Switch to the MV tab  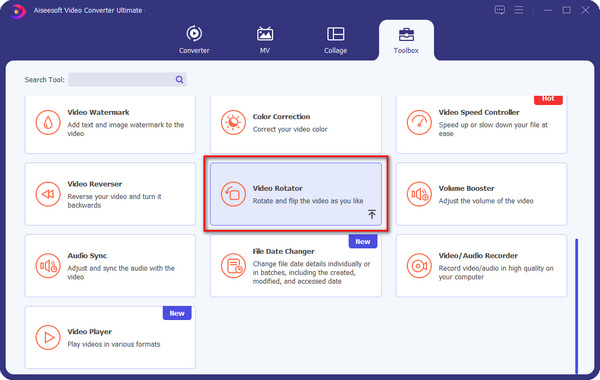[265, 40]
